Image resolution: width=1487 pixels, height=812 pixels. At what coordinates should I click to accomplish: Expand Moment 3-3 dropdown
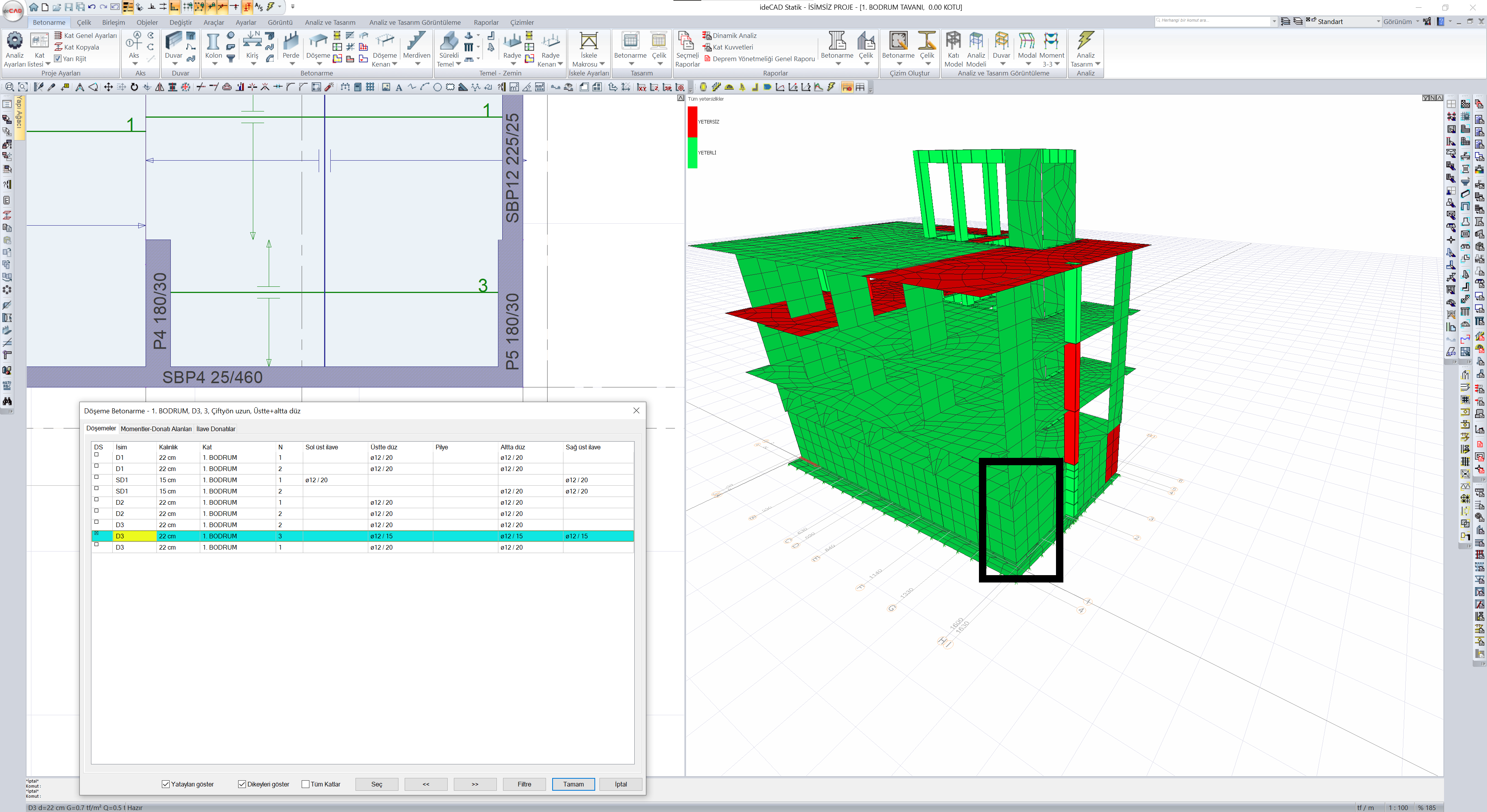pos(1058,64)
